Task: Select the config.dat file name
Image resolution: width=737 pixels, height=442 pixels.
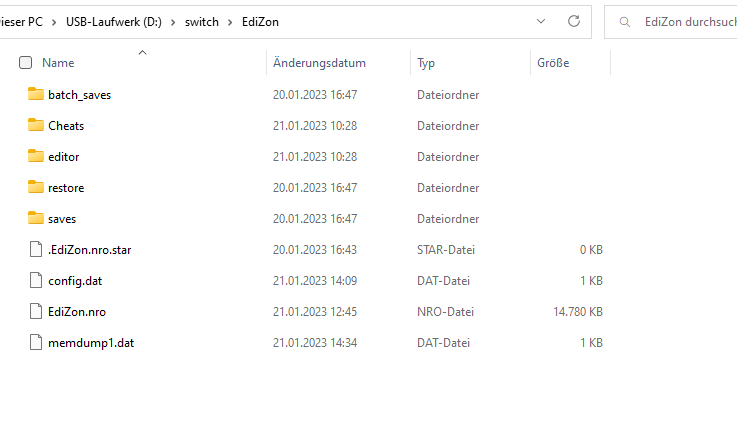Action: coord(75,281)
